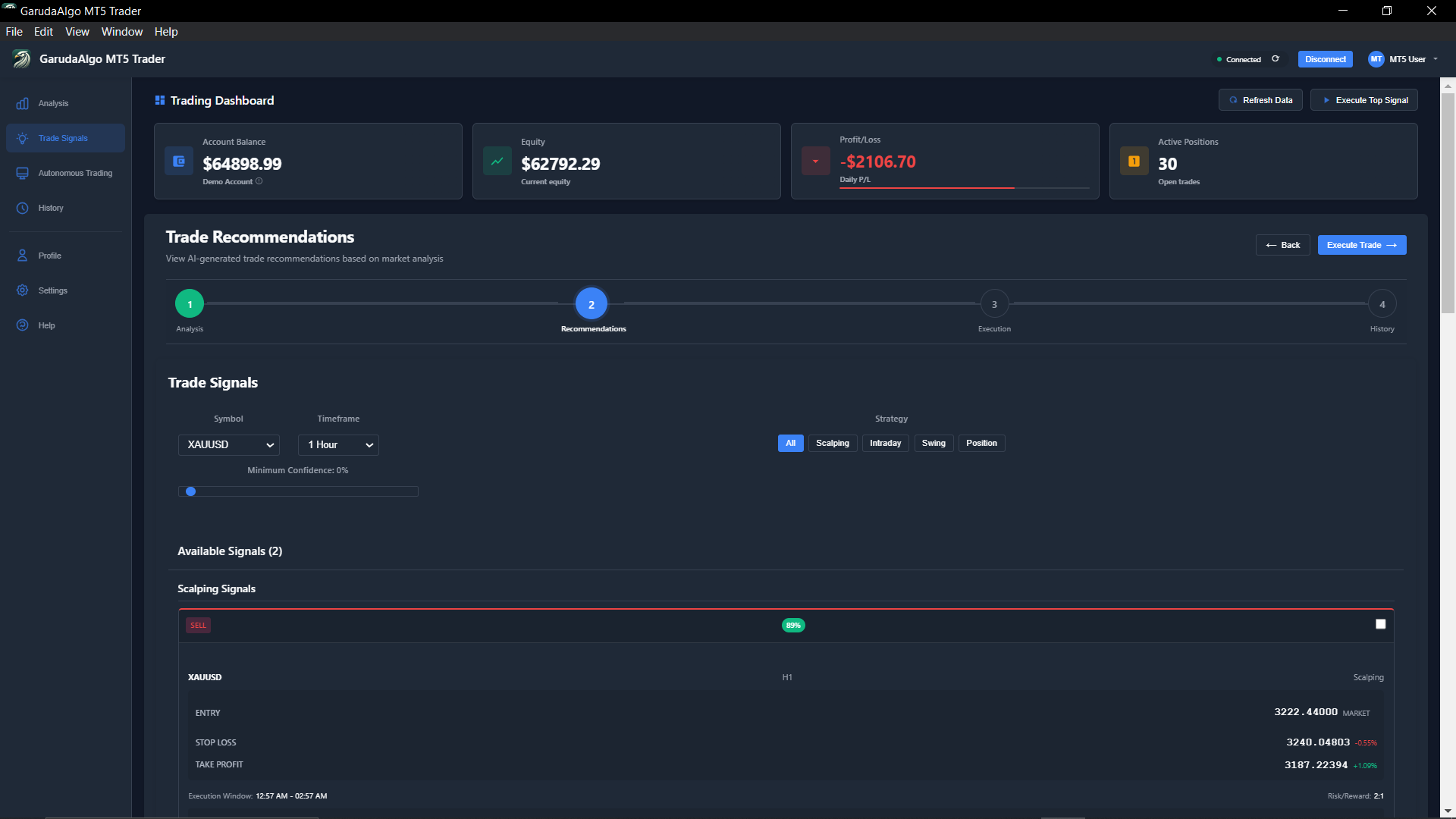
Task: Open the Profile section icon
Action: (x=22, y=256)
